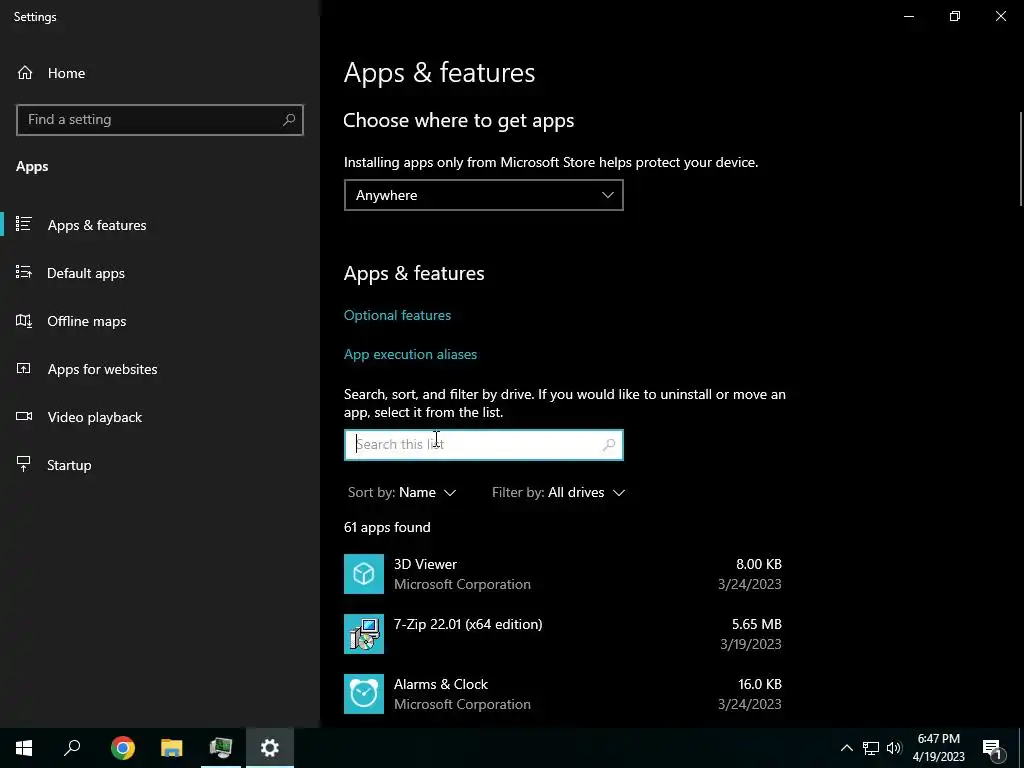Click the Offline maps sidebar icon
This screenshot has height=768, width=1024.
point(24,321)
